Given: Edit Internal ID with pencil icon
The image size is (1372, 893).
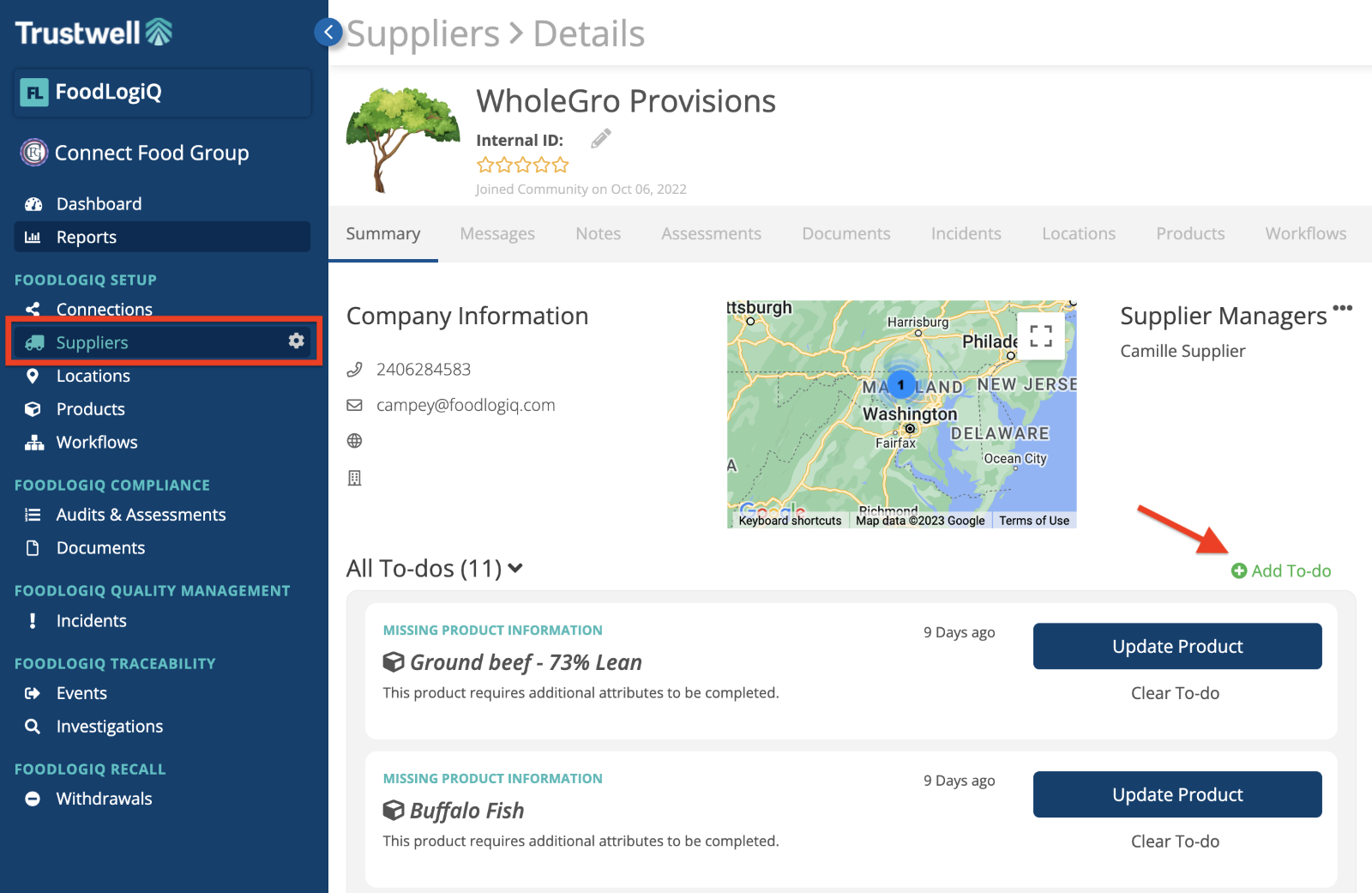Looking at the screenshot, I should pos(601,138).
